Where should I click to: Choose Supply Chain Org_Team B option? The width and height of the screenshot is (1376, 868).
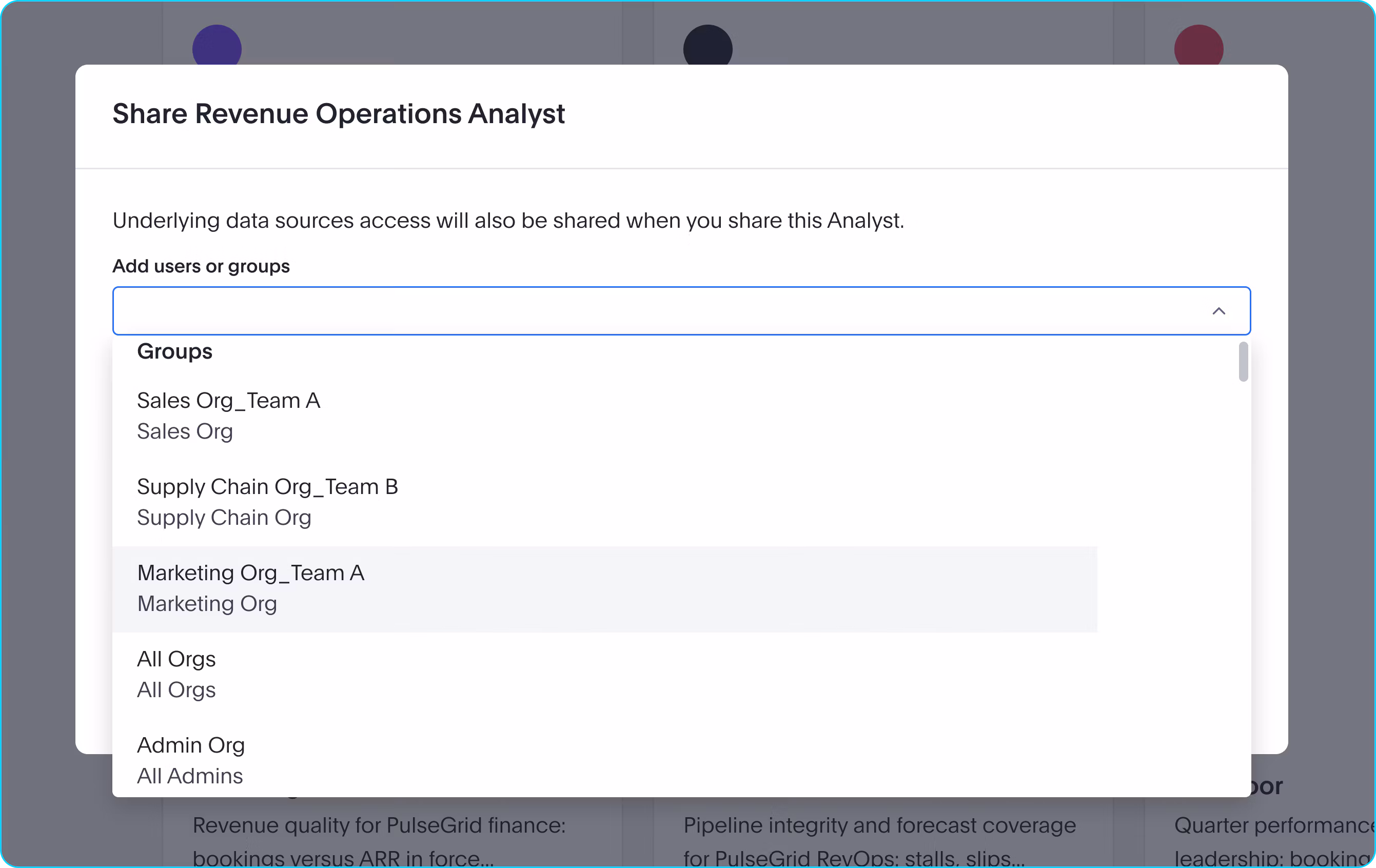(604, 503)
